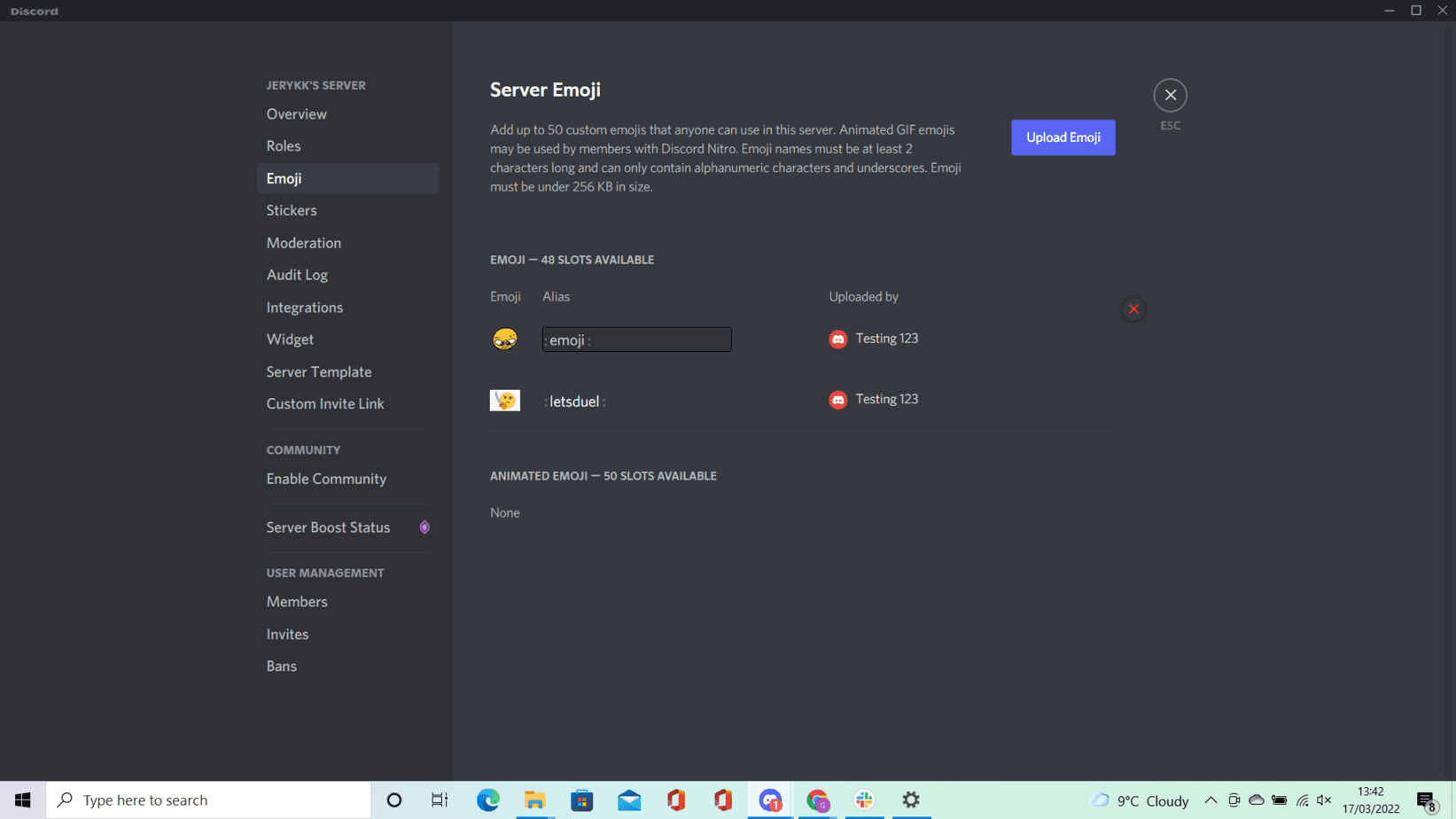
Task: Expand hidden system tray icons
Action: (1211, 800)
